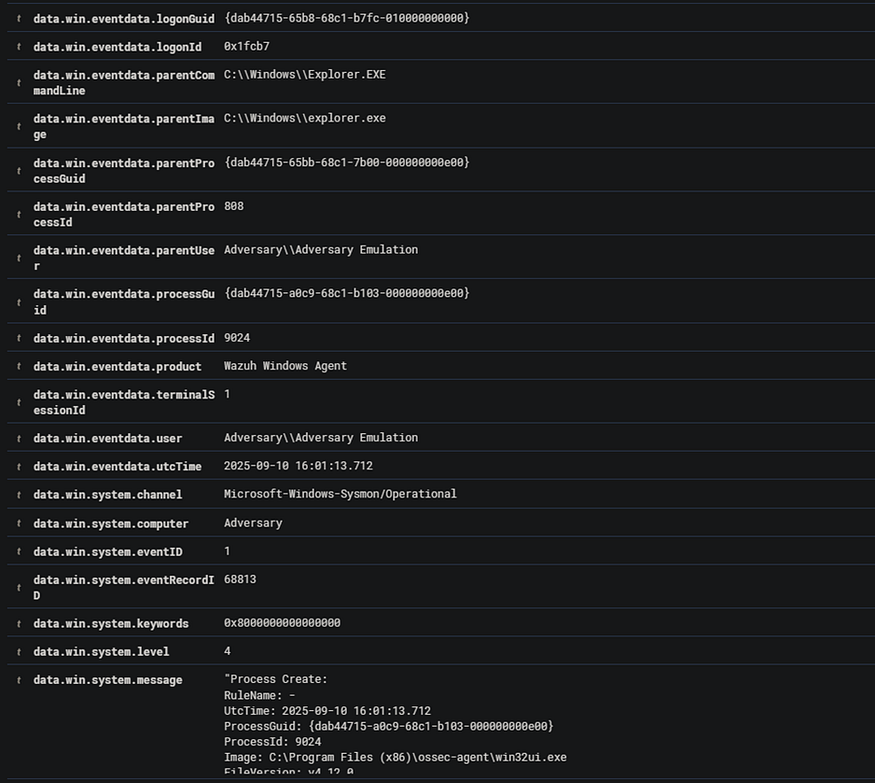875x783 pixels.
Task: Click the type icon beside data.win.eventdata.logonGuid
Action: (x=19, y=18)
